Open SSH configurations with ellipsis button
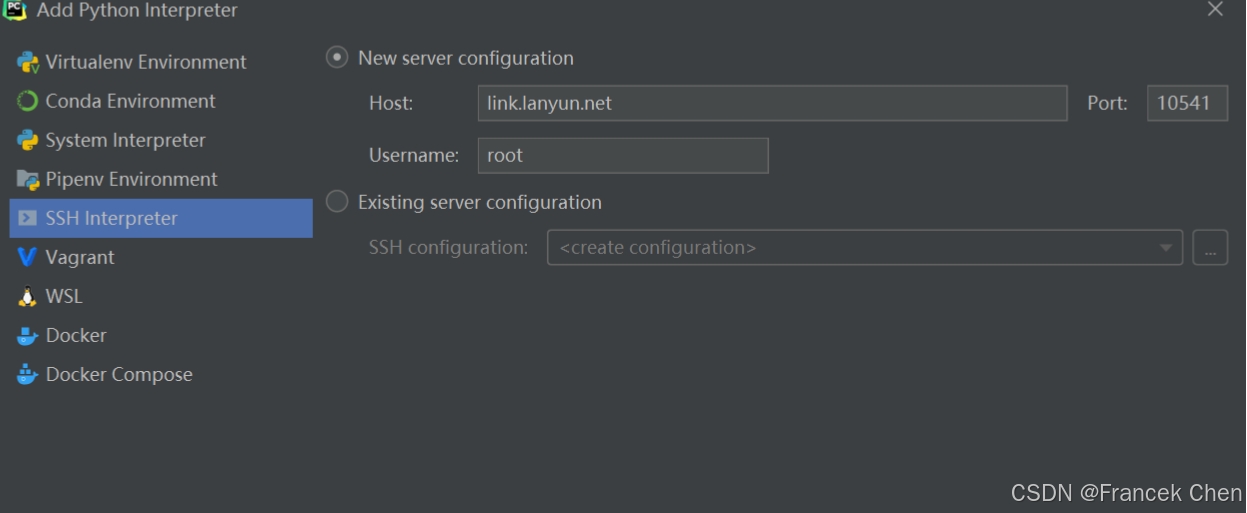Viewport: 1247px width, 513px height. (1210, 247)
